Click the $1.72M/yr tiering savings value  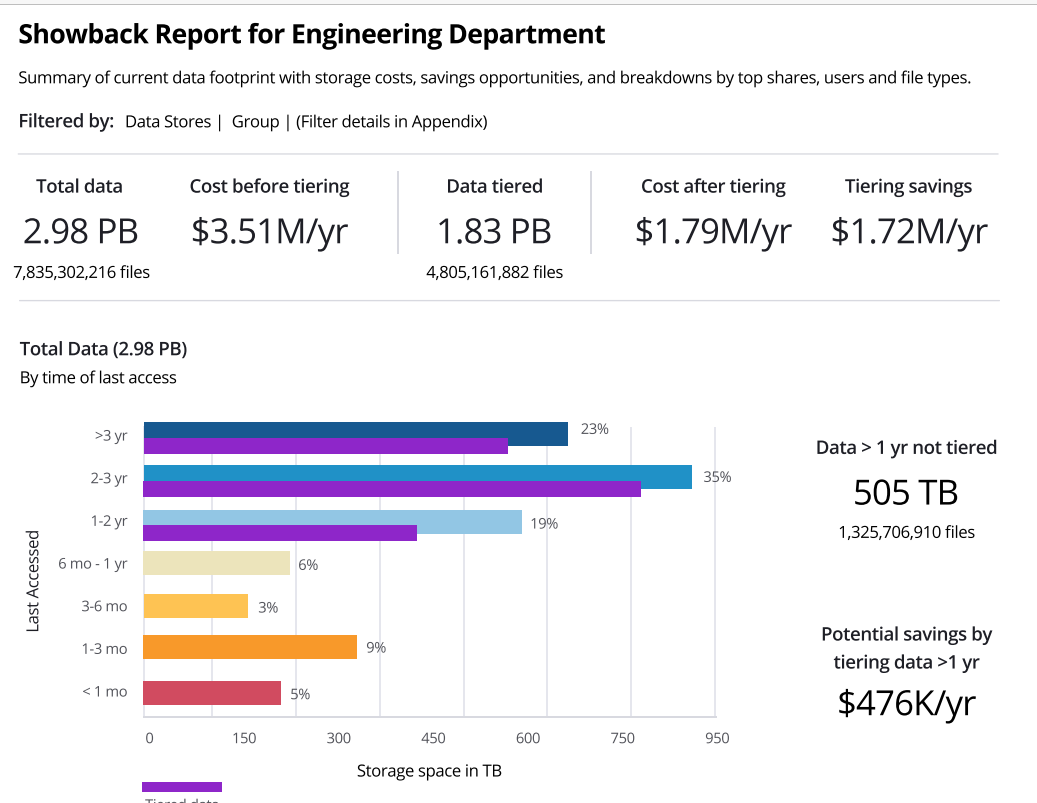(x=908, y=231)
